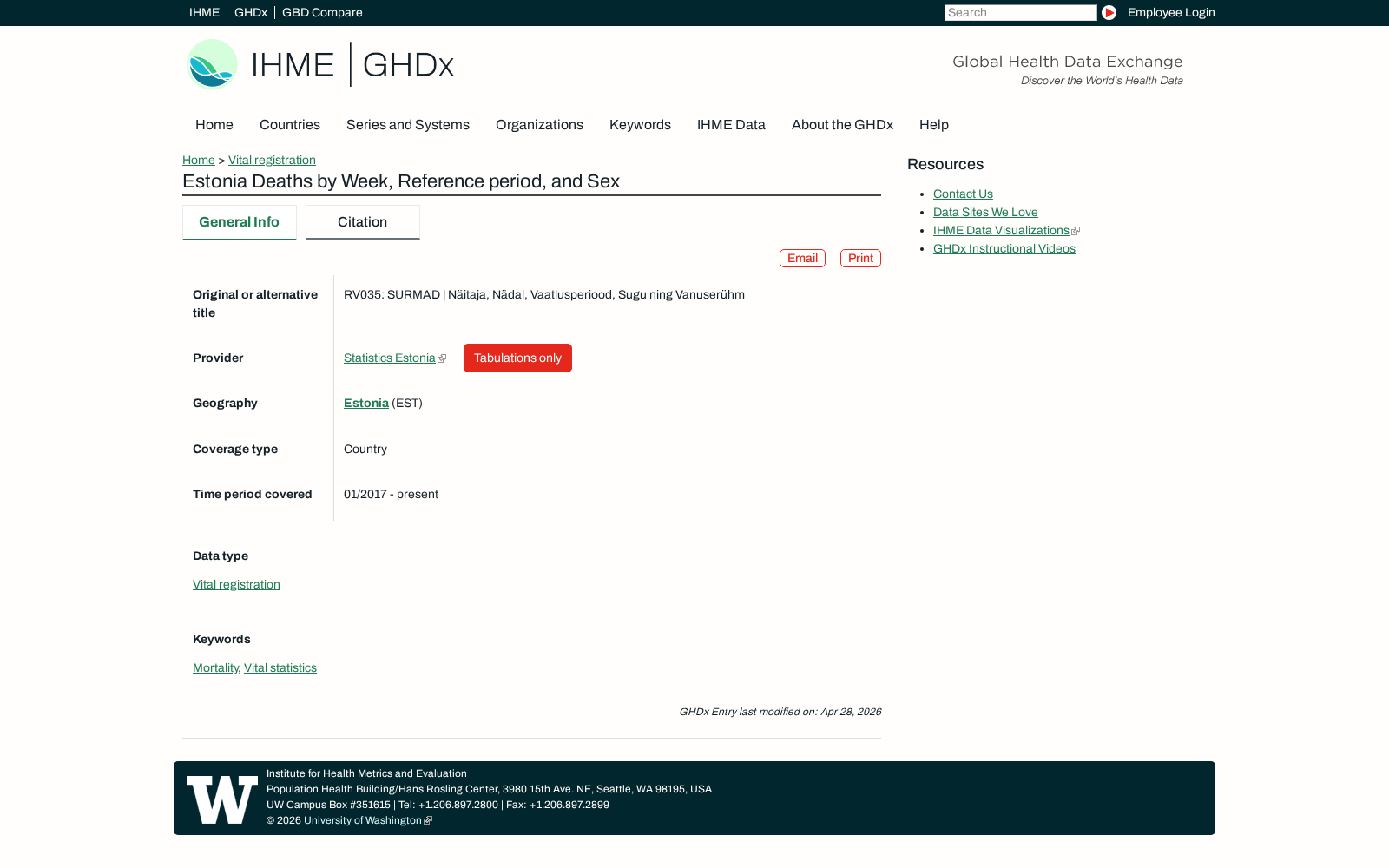Select the General Info tab
The image size is (1389, 868).
pyautogui.click(x=239, y=222)
